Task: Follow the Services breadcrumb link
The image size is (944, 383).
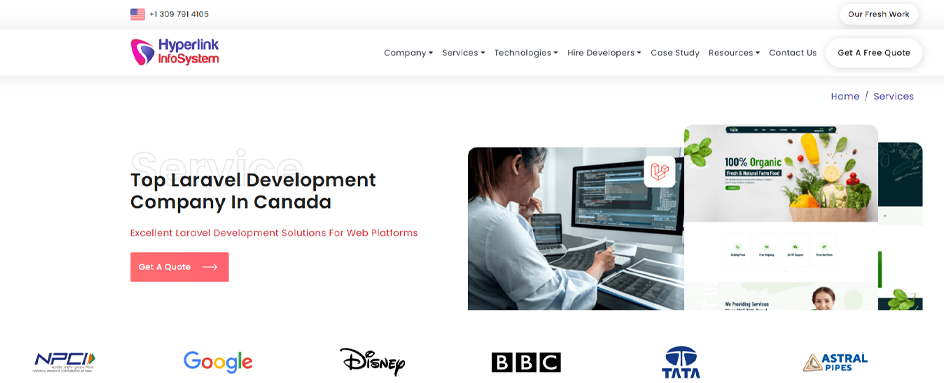Action: click(x=893, y=96)
